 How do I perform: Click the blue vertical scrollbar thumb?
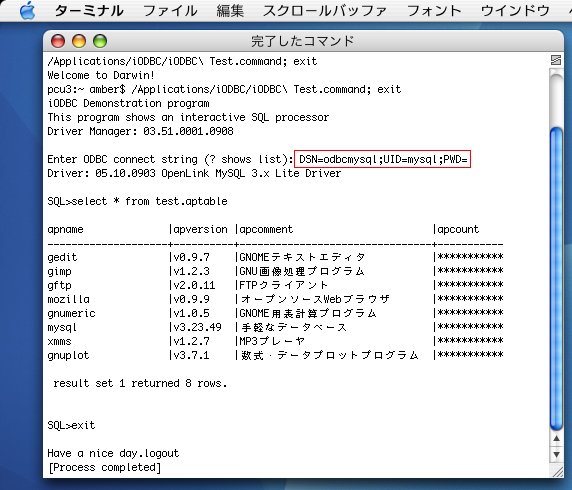pyautogui.click(x=556, y=279)
